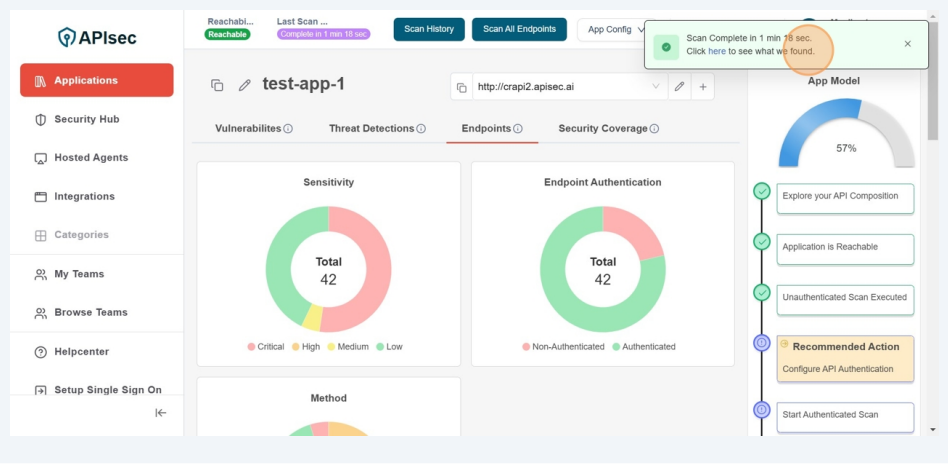Click Recommended Action Configure API Authentication card
Viewport: 948px width, 472px height.
coord(845,358)
